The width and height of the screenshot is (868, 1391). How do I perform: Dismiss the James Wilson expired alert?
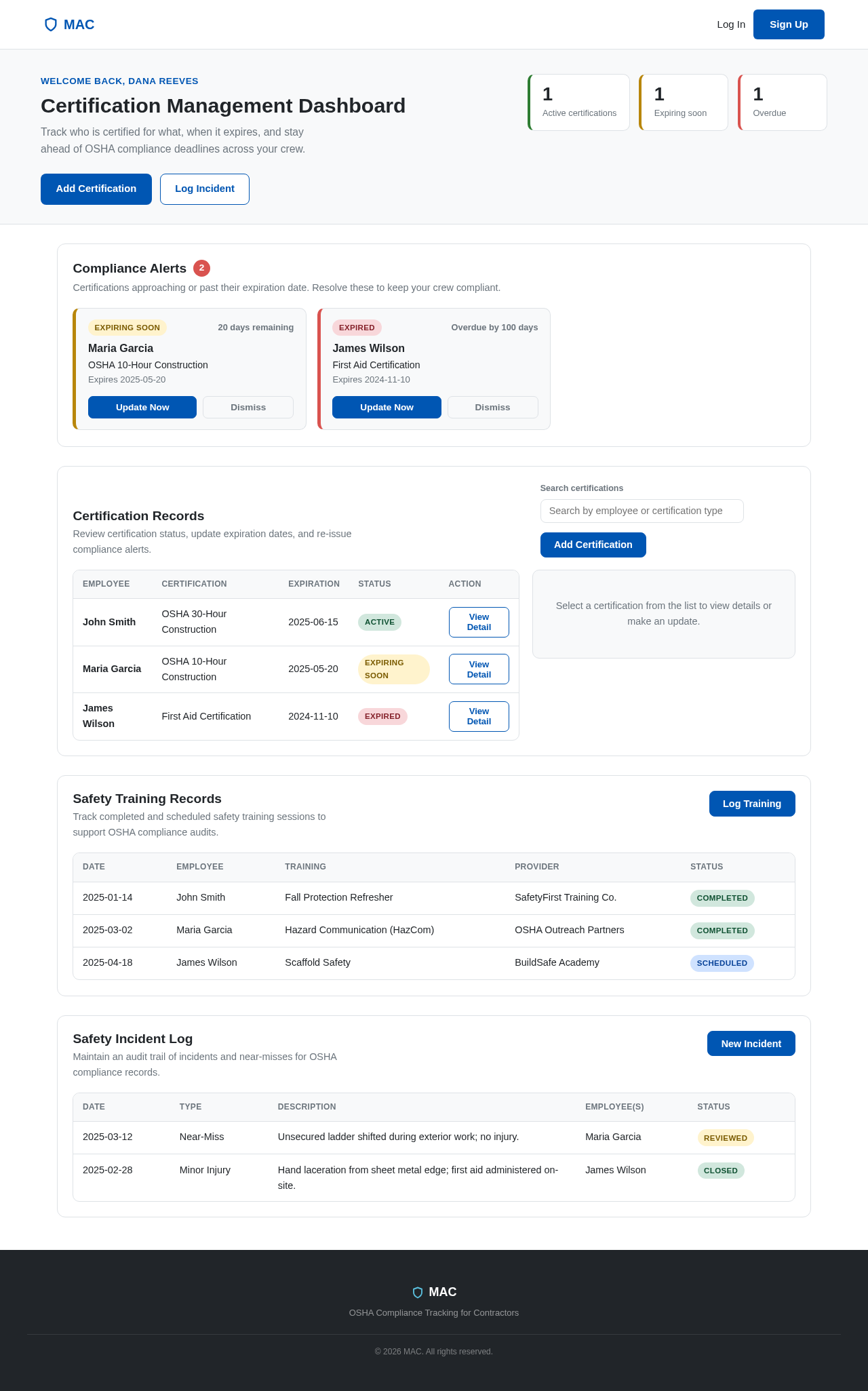click(x=493, y=407)
